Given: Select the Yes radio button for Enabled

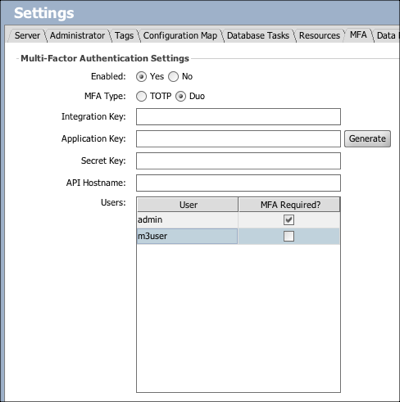Looking at the screenshot, I should point(141,77).
